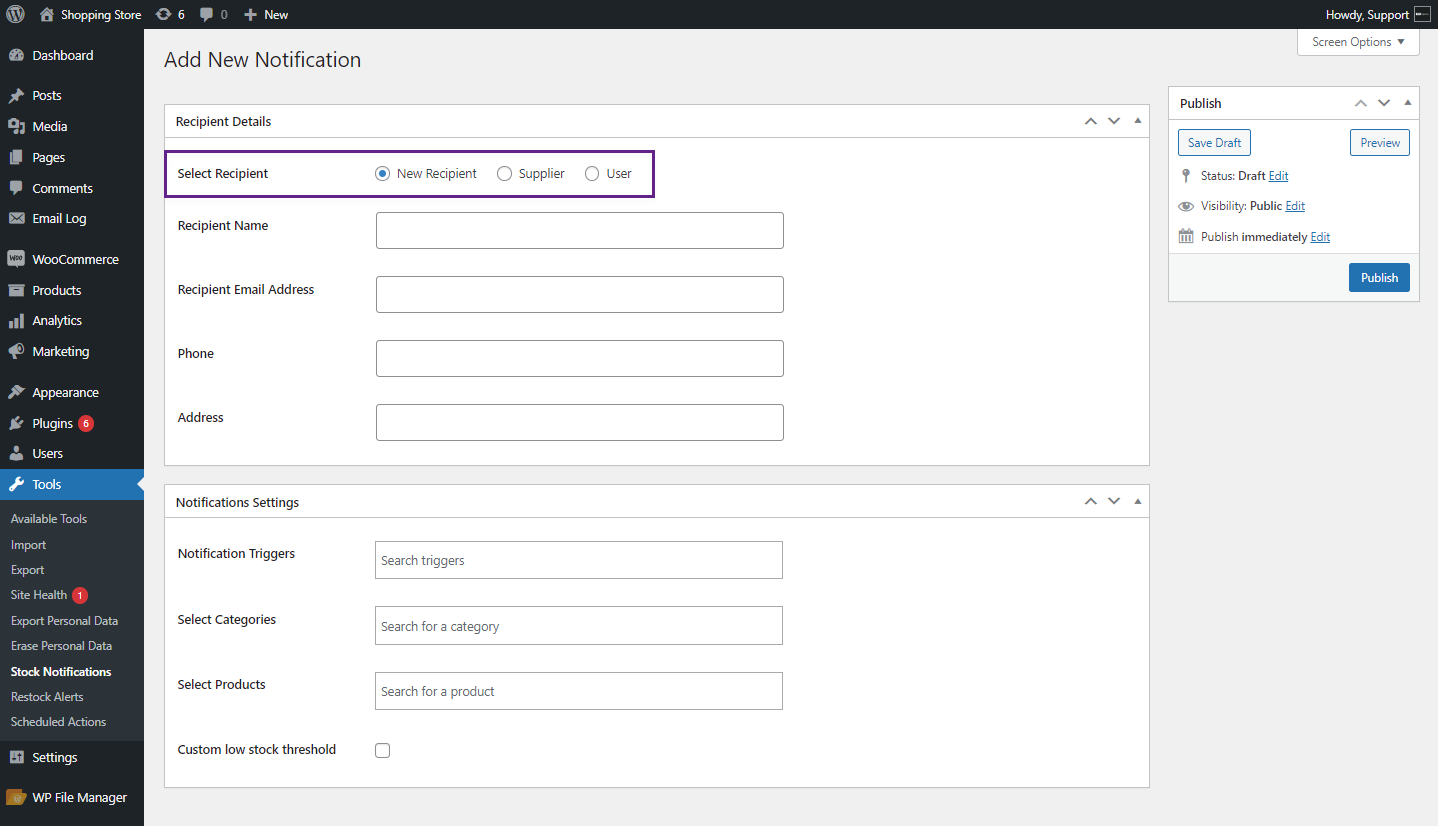Select the Supplier radio button
1438x826 pixels.
504,174
